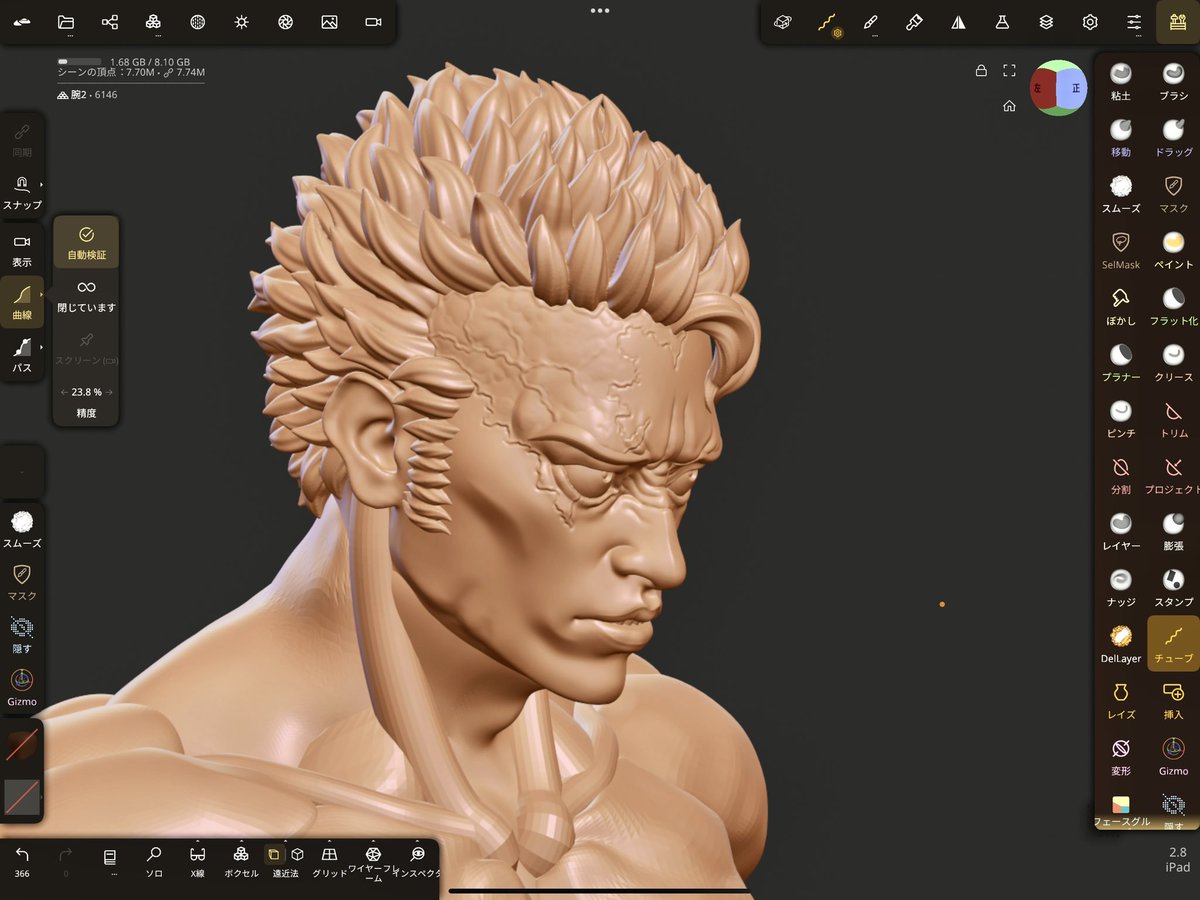Select the 移動 (Move) tool

[1121, 138]
